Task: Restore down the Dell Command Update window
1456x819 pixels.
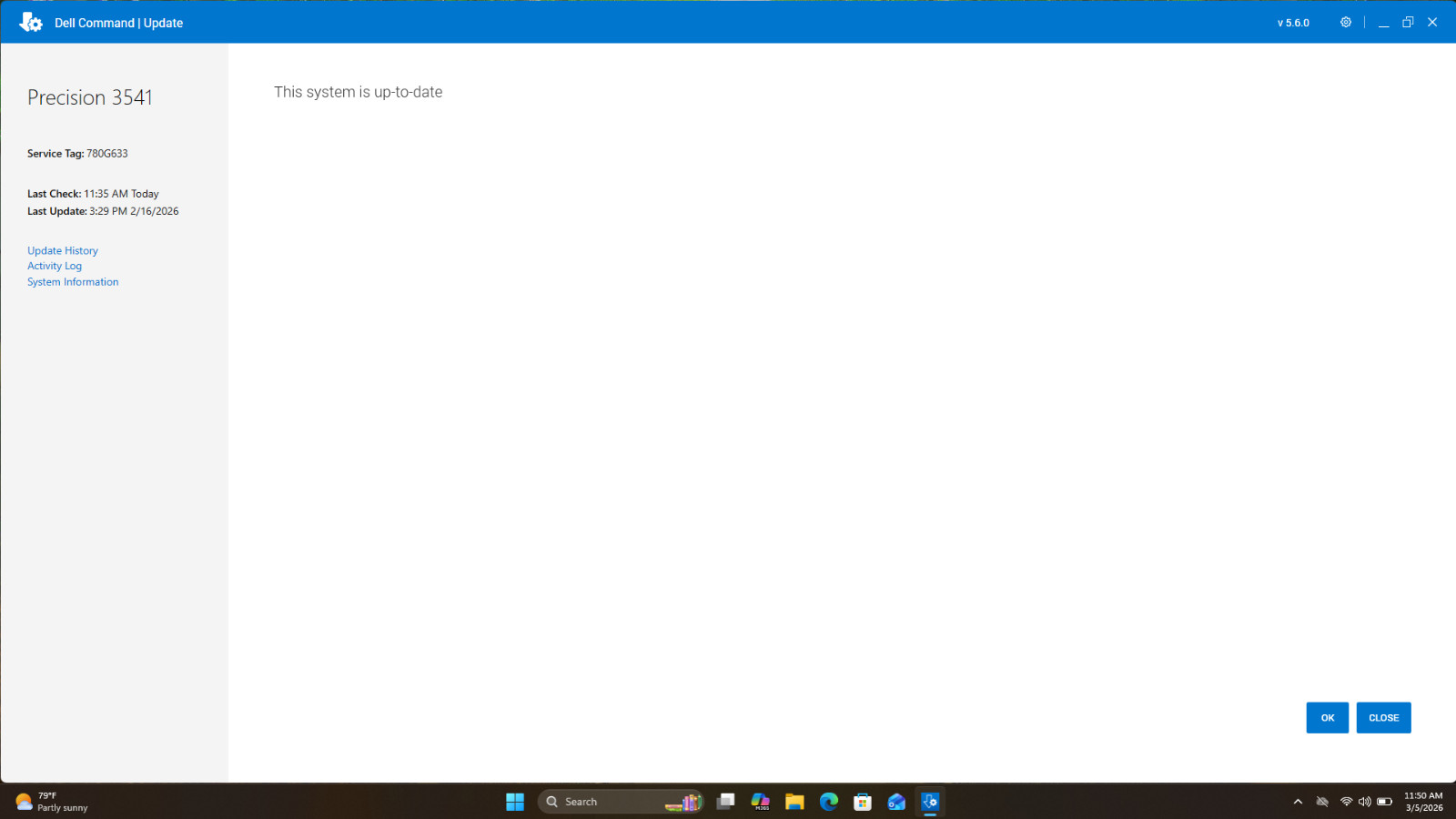Action: [1408, 22]
